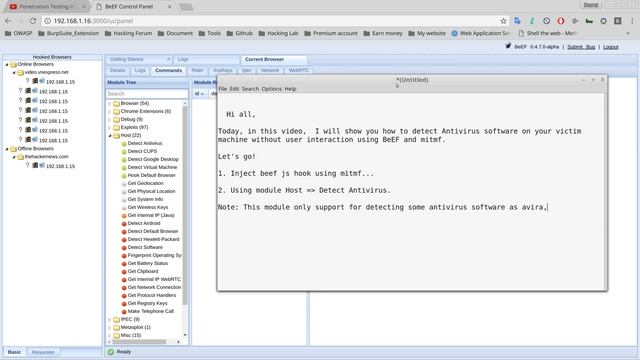Viewport: 640px width, 360px height.
Task: Select Hook Default Browser module
Action: 151,175
